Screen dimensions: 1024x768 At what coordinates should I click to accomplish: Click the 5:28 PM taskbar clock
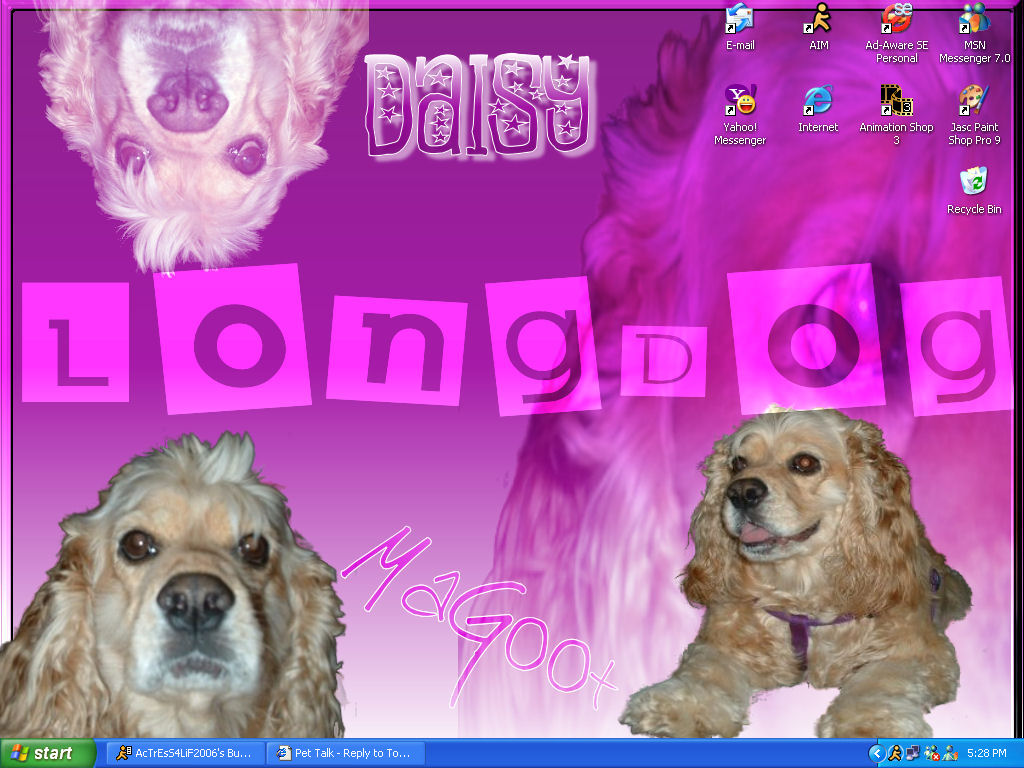987,754
